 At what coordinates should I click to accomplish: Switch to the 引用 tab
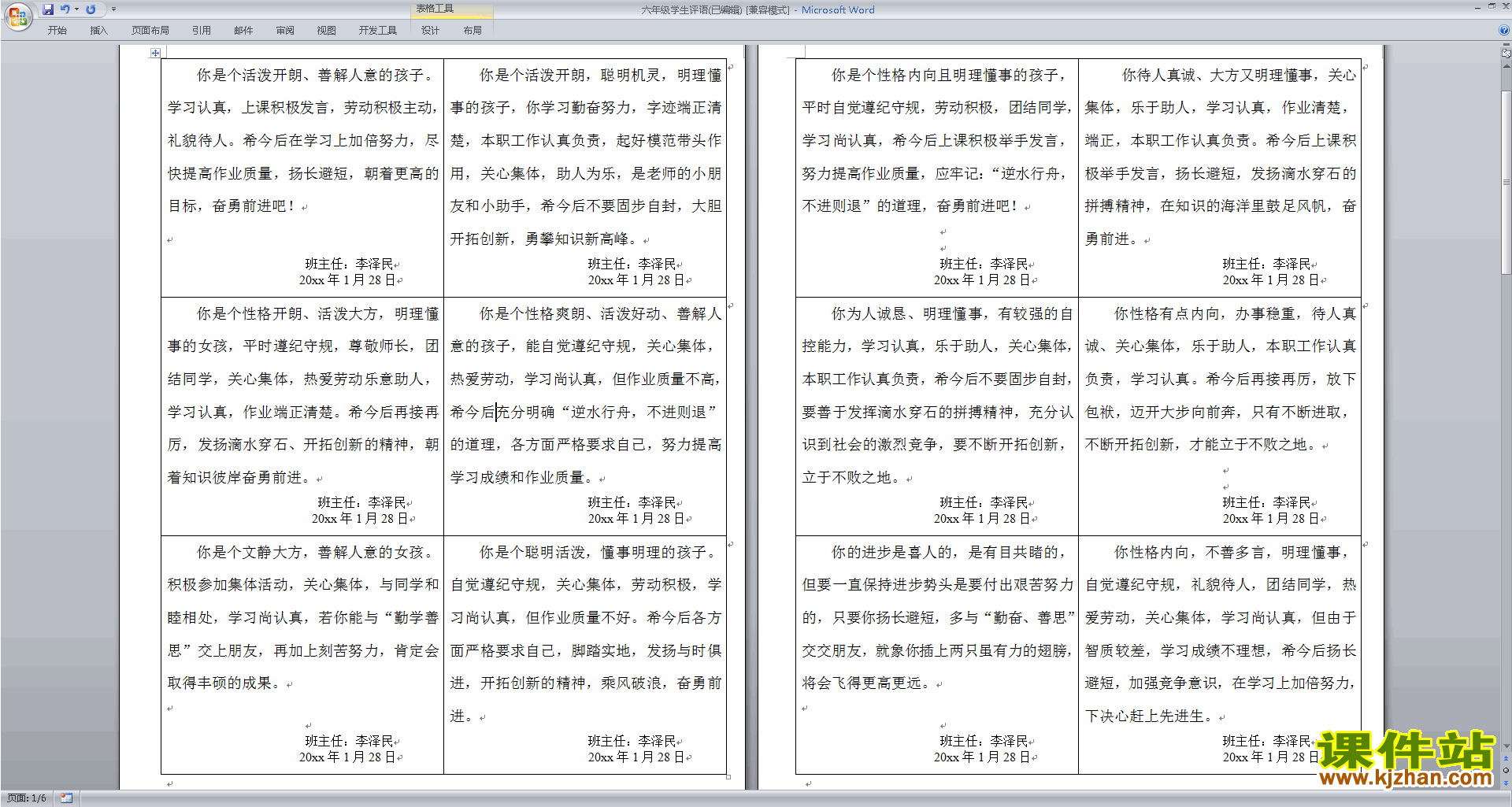202,30
